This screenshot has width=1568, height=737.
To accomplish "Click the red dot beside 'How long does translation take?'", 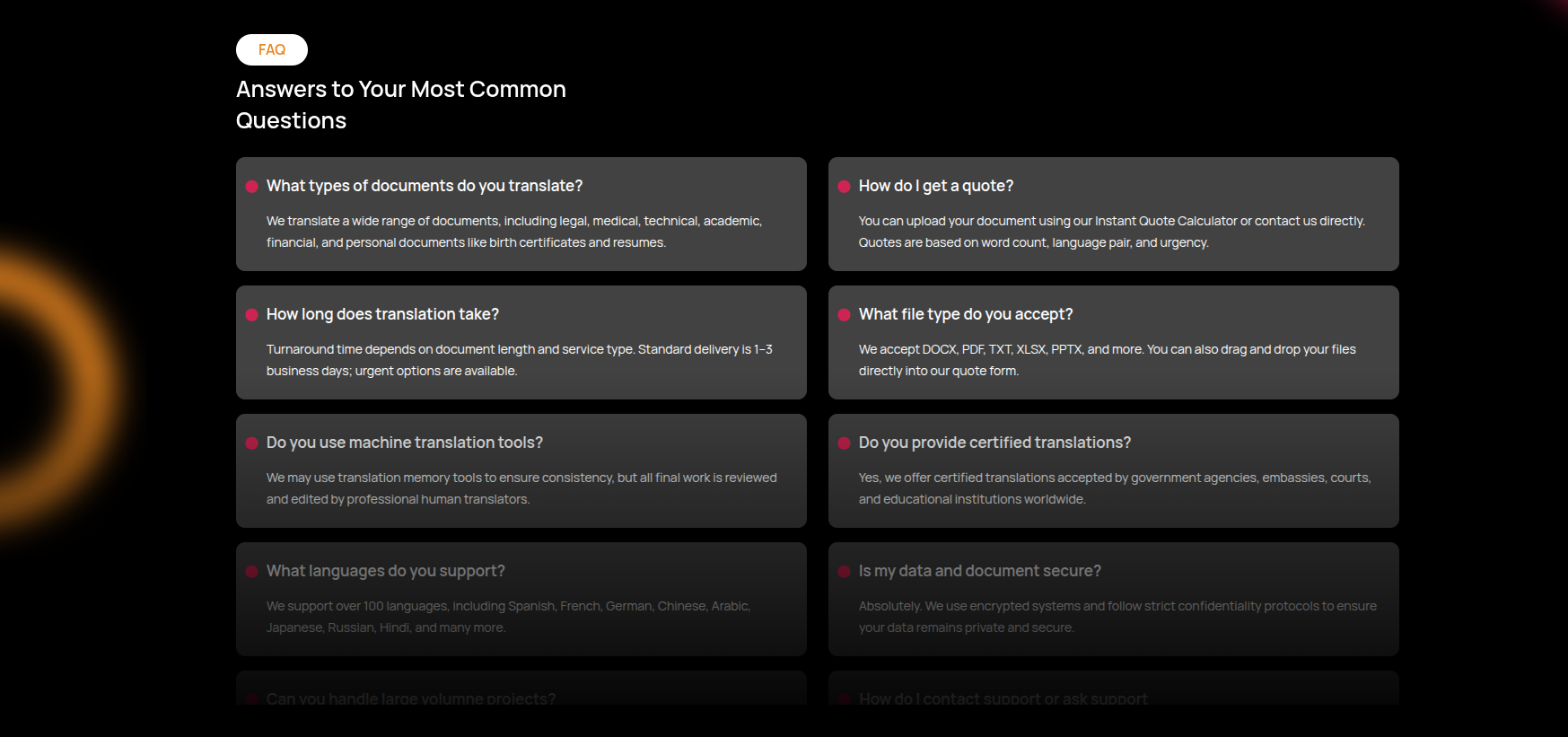I will coord(252,315).
